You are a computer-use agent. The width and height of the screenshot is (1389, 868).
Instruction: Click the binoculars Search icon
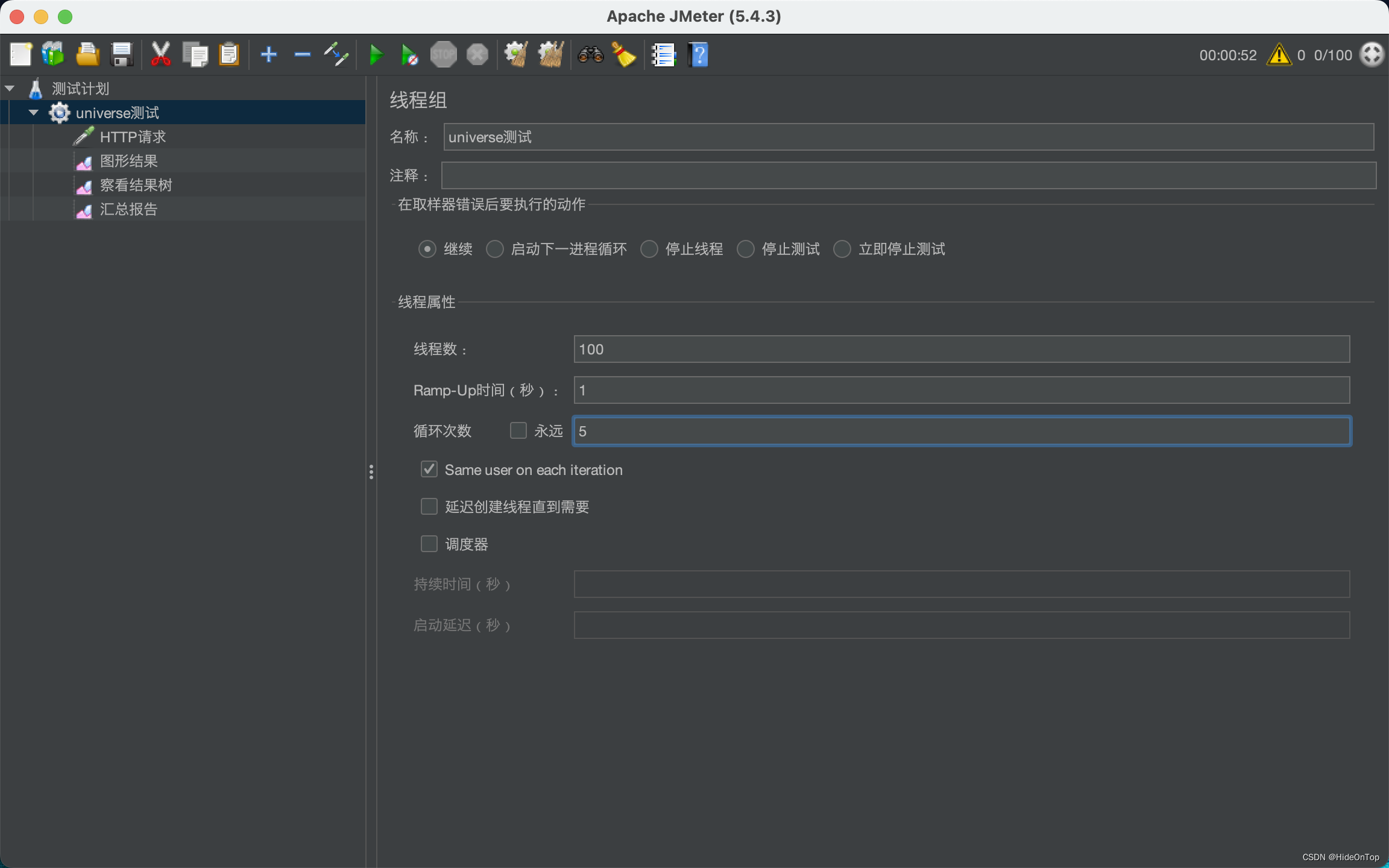point(590,55)
